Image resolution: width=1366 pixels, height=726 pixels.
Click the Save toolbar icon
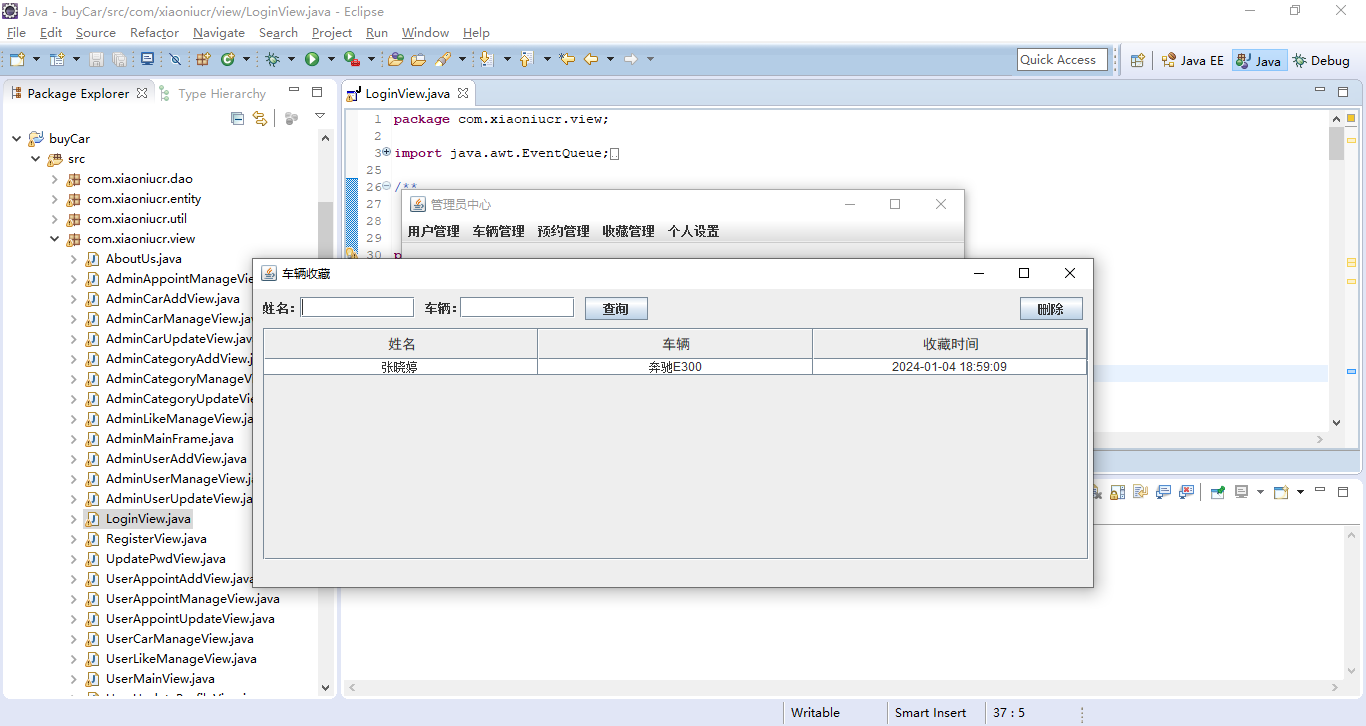[x=96, y=59]
